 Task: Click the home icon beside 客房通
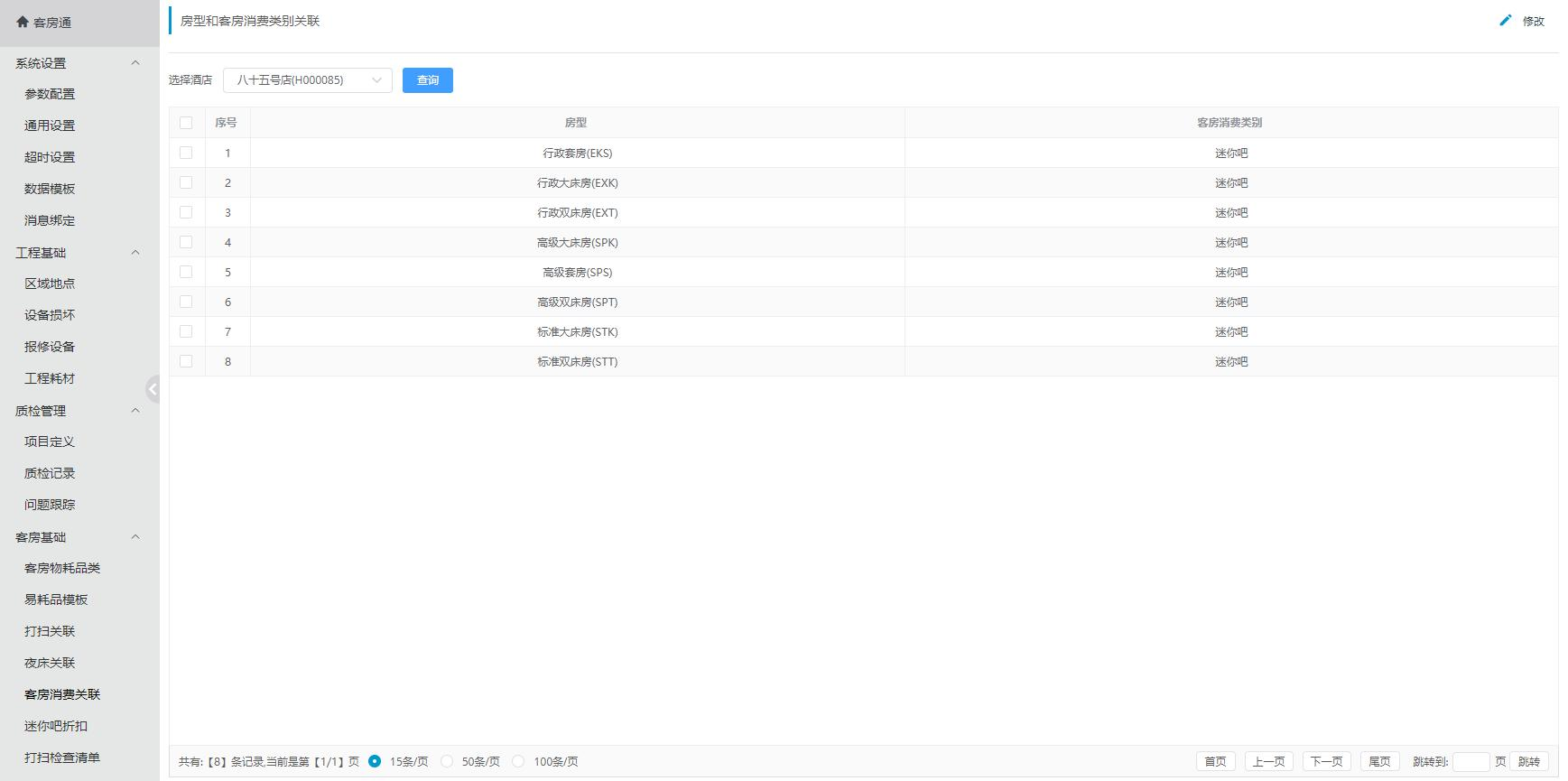pyautogui.click(x=23, y=22)
